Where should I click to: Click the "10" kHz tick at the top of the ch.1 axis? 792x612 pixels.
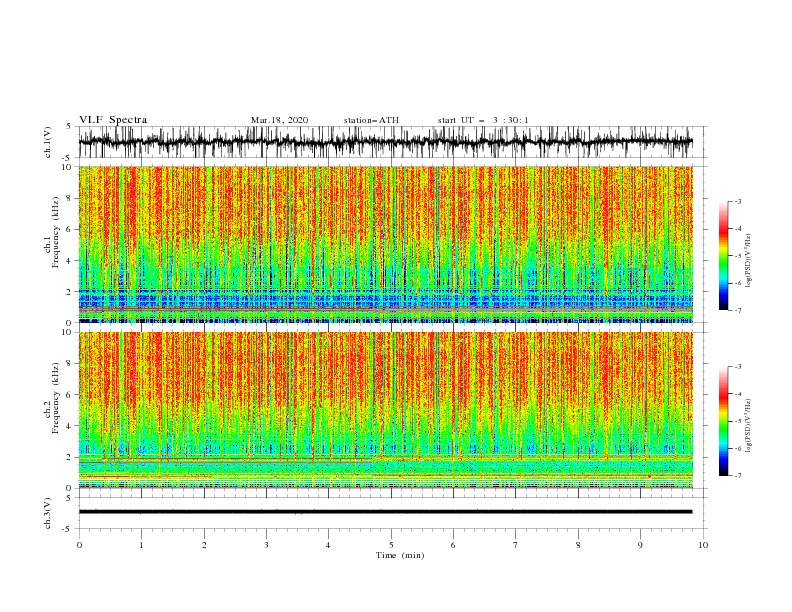pyautogui.click(x=67, y=167)
